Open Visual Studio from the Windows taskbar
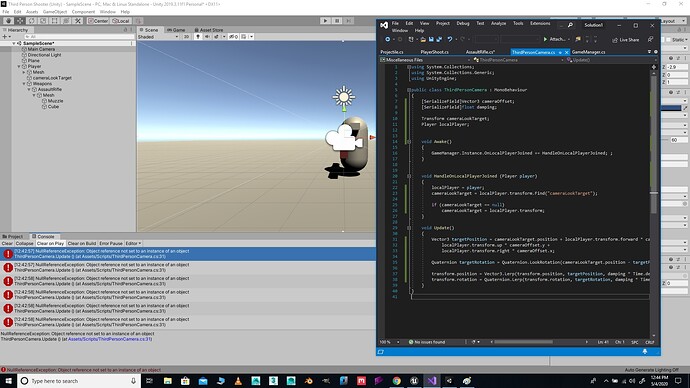Screen dimensions: 690x388 [x=431, y=381]
